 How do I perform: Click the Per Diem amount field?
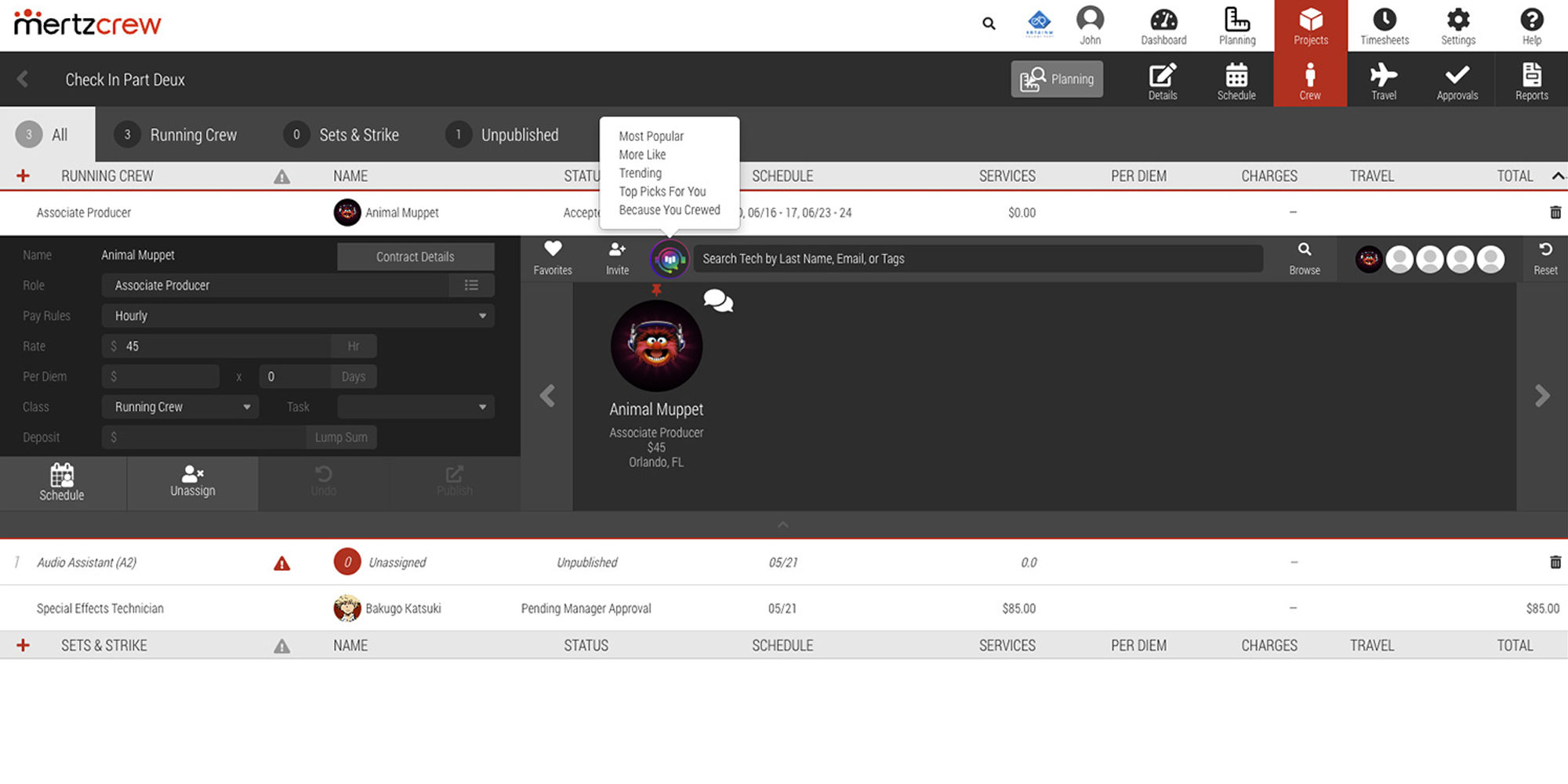point(161,376)
